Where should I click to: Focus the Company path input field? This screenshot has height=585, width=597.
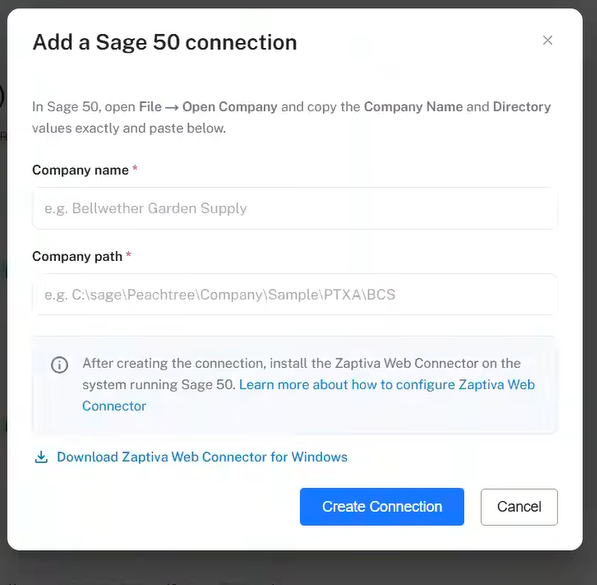pos(295,294)
